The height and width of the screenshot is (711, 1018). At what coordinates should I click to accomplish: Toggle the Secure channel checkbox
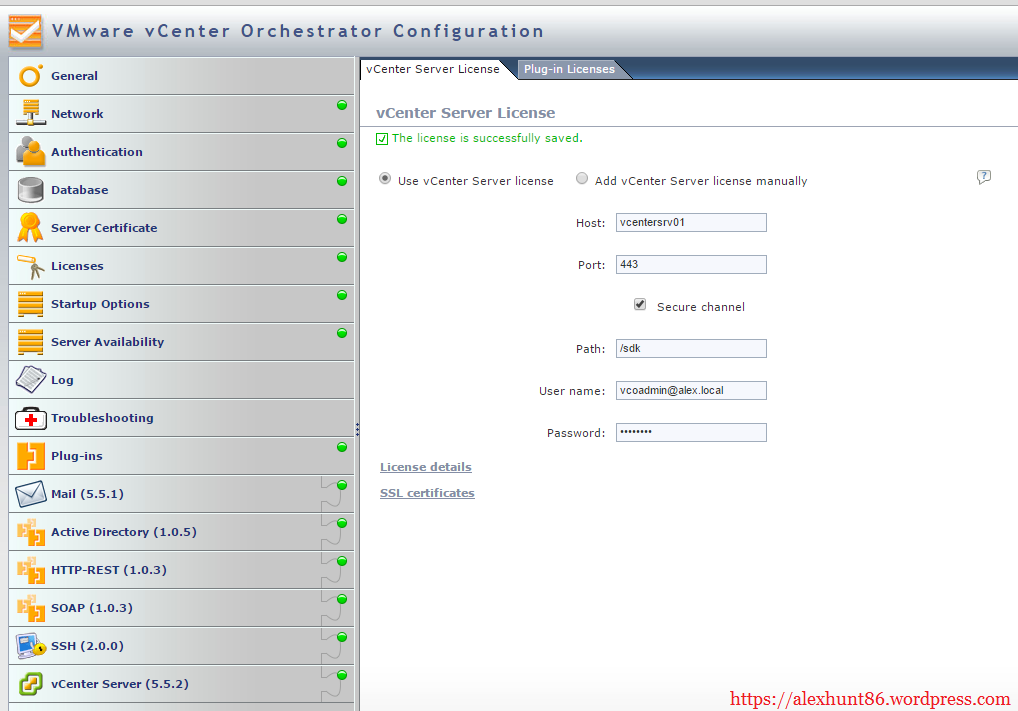pyautogui.click(x=640, y=304)
